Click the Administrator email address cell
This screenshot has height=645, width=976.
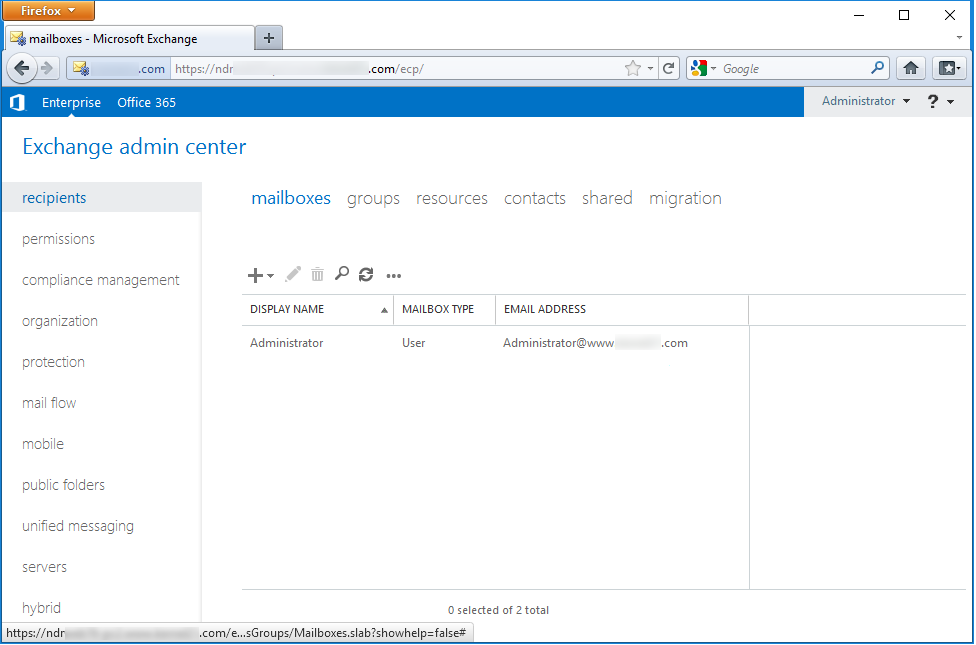[x=595, y=343]
